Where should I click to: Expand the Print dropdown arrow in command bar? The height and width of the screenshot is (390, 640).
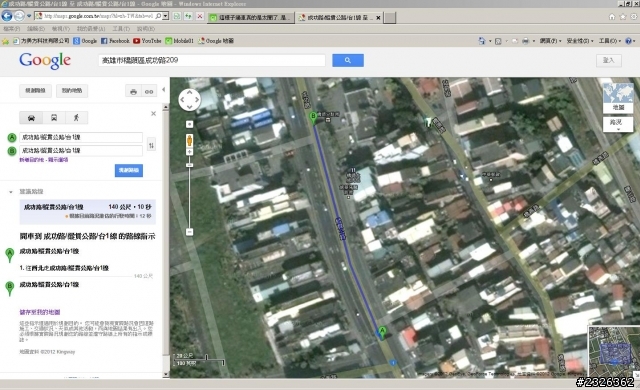click(x=534, y=41)
